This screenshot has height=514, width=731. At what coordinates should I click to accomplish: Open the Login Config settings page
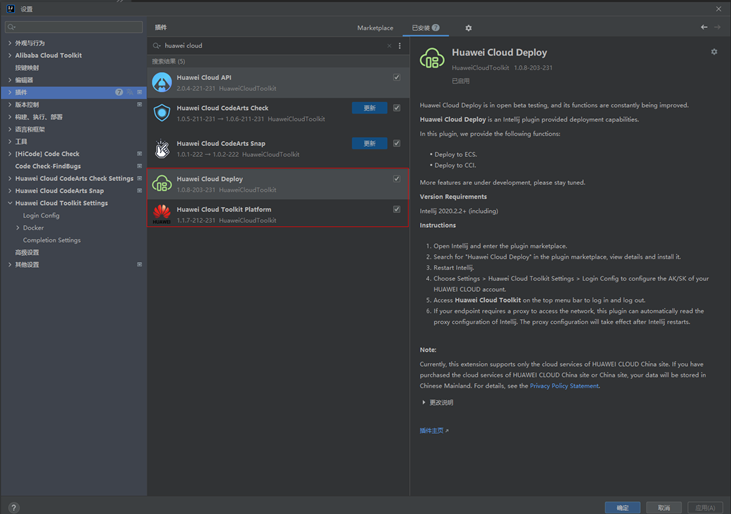click(x=41, y=215)
